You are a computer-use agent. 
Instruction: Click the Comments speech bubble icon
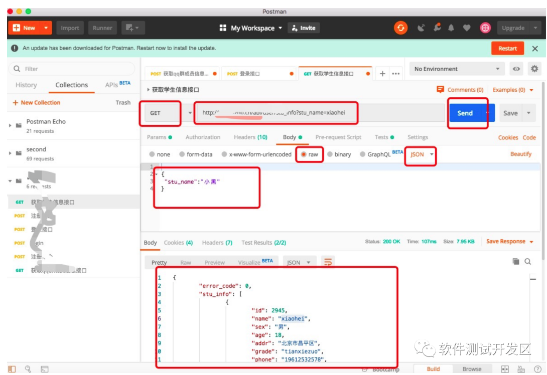pyautogui.click(x=440, y=90)
